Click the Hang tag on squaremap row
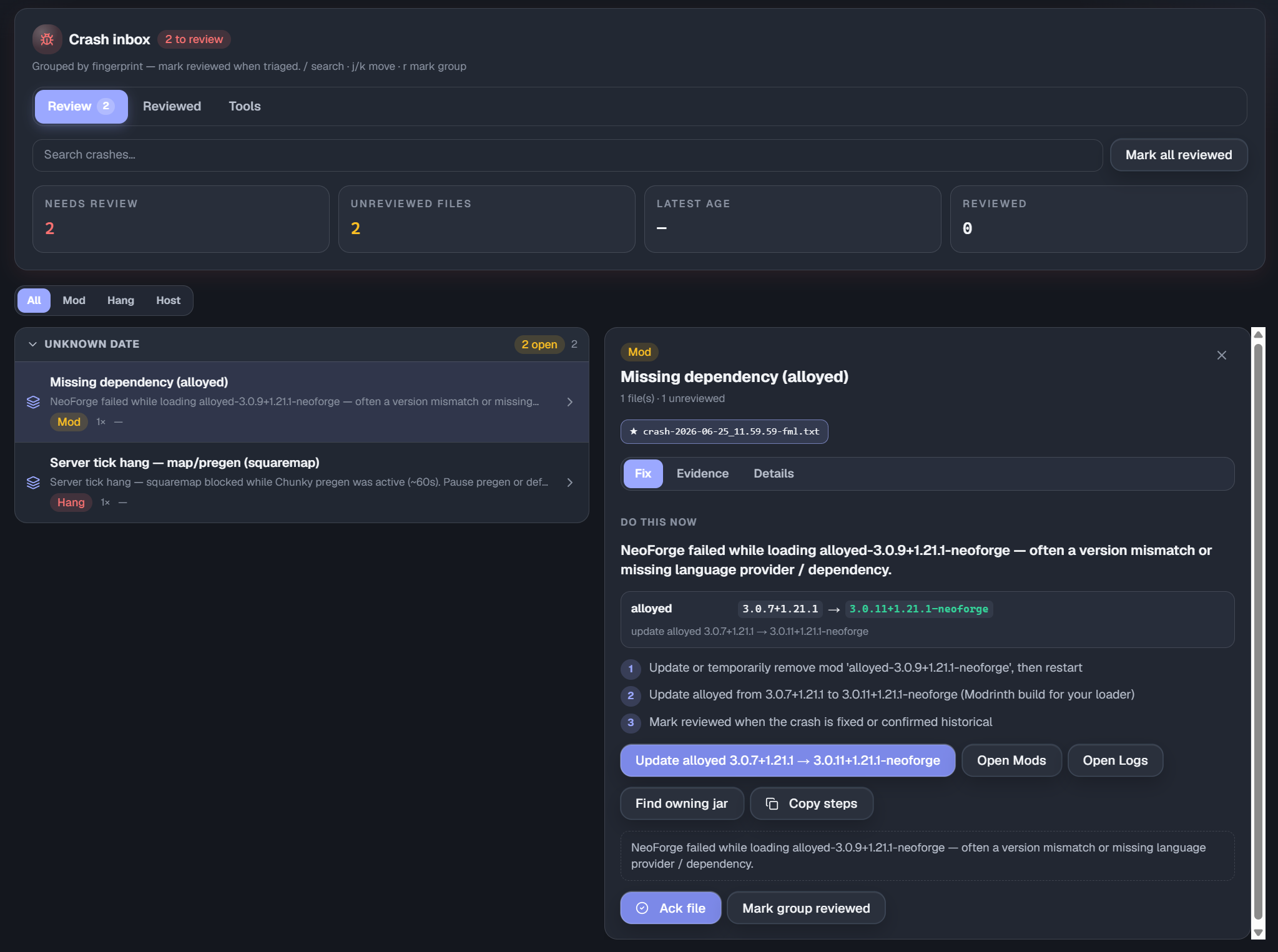Viewport: 1278px width, 952px height. point(71,503)
